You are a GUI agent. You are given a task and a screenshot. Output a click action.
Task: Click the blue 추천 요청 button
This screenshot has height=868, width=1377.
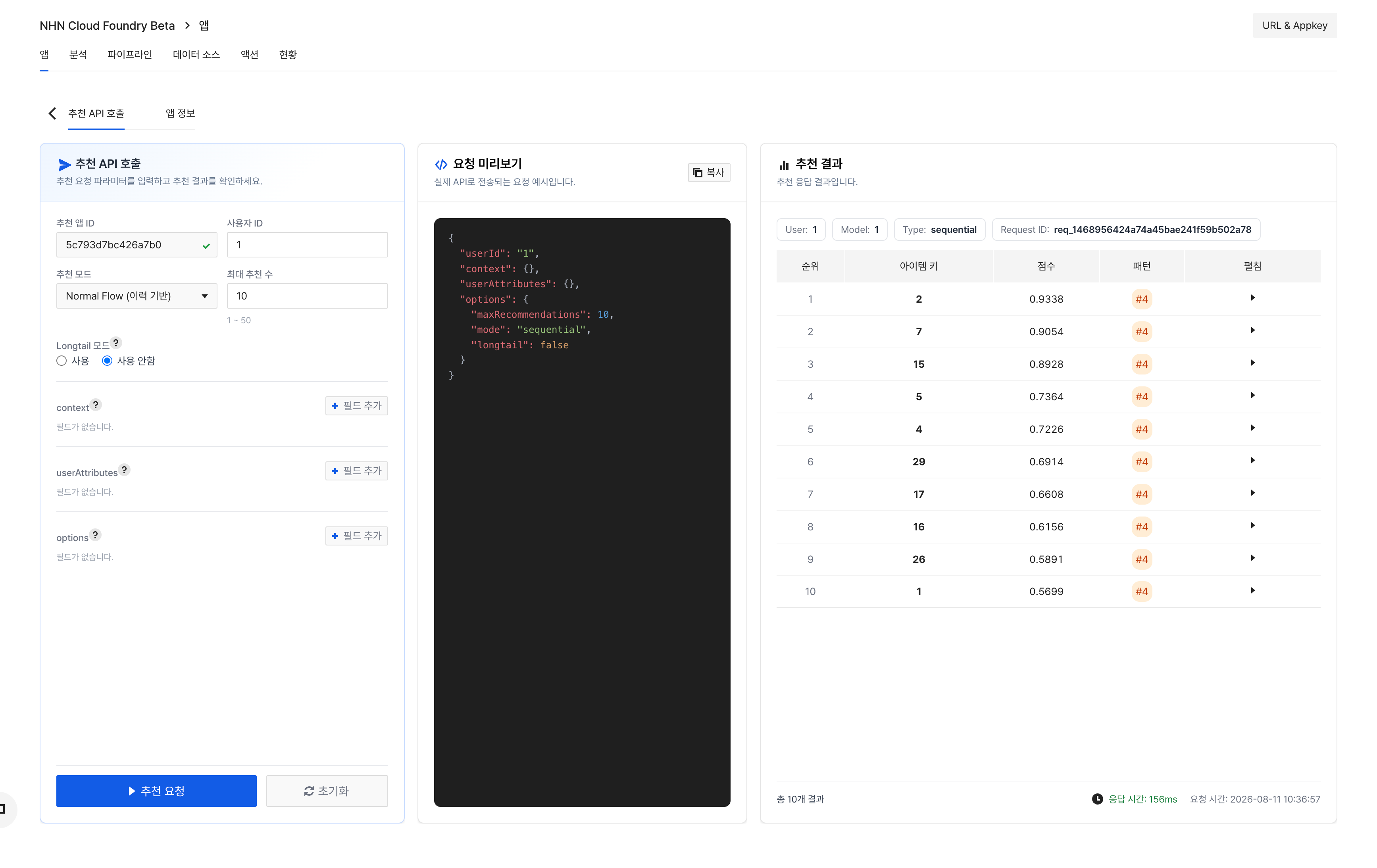coord(156,791)
